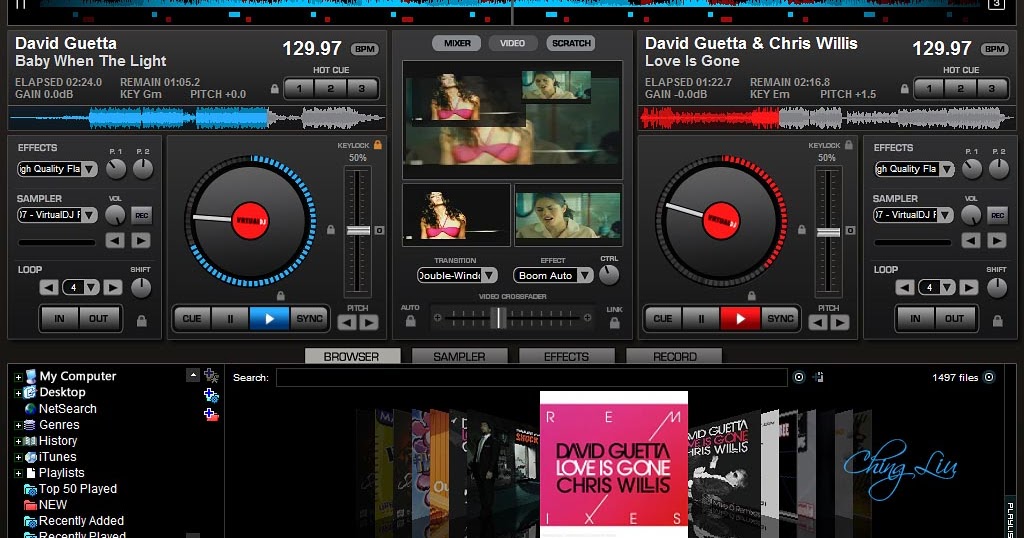
Task: Toggle the left hot cue lock icon
Action: [x=274, y=89]
